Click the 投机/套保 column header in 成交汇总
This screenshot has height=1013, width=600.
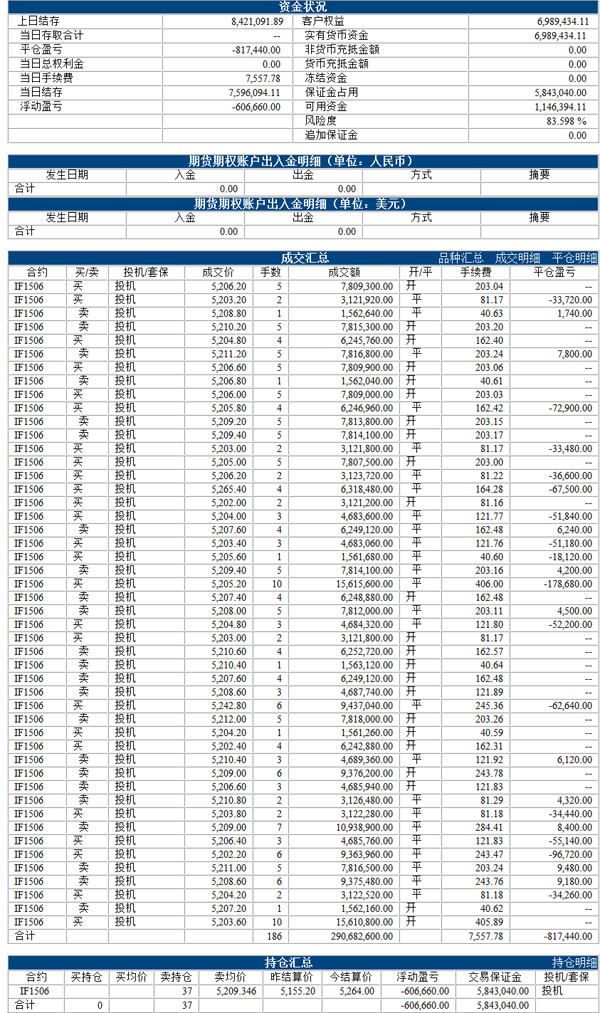tap(146, 273)
